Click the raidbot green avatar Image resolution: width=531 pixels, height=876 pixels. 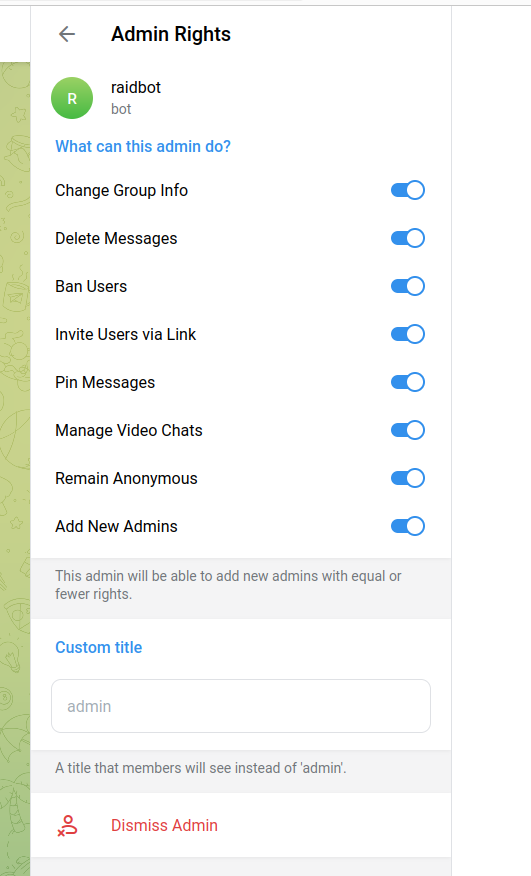72,98
